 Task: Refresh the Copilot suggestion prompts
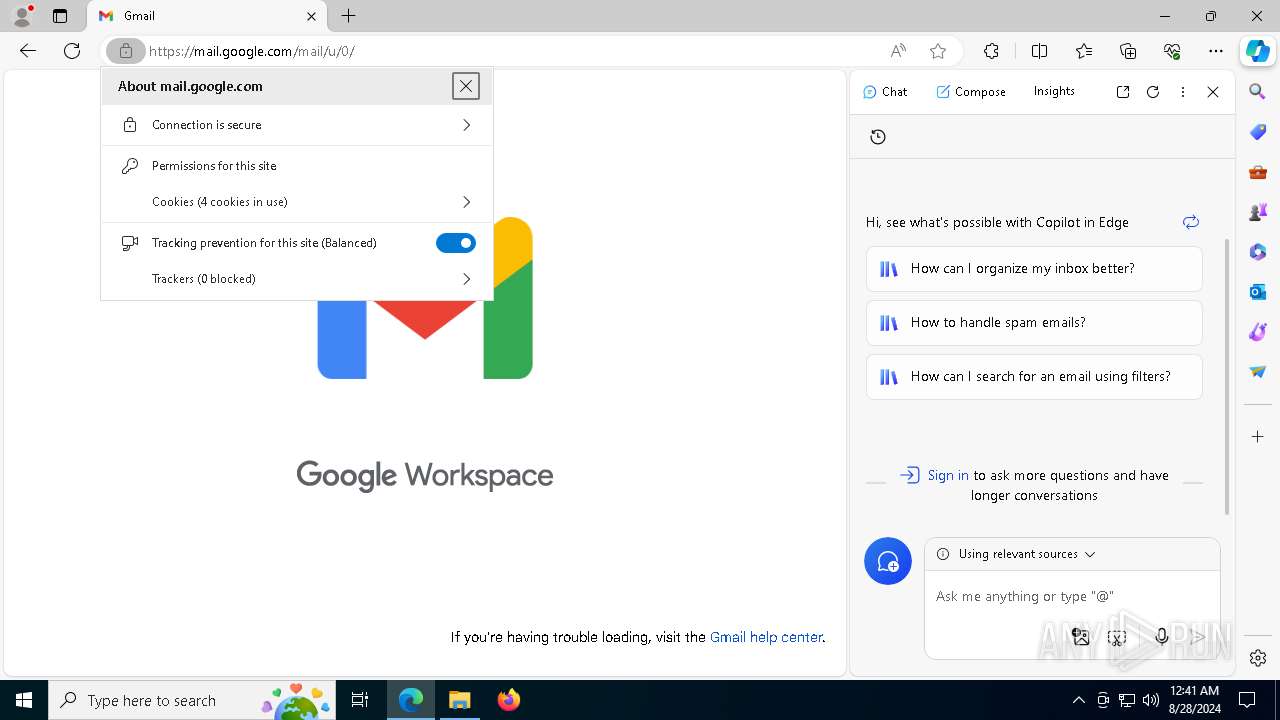1190,222
